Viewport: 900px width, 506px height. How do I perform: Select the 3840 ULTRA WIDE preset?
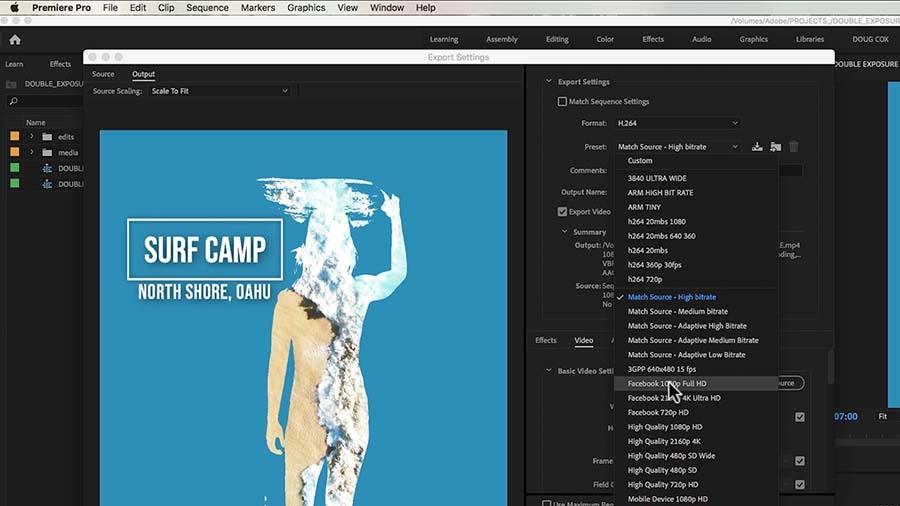(x=696, y=178)
